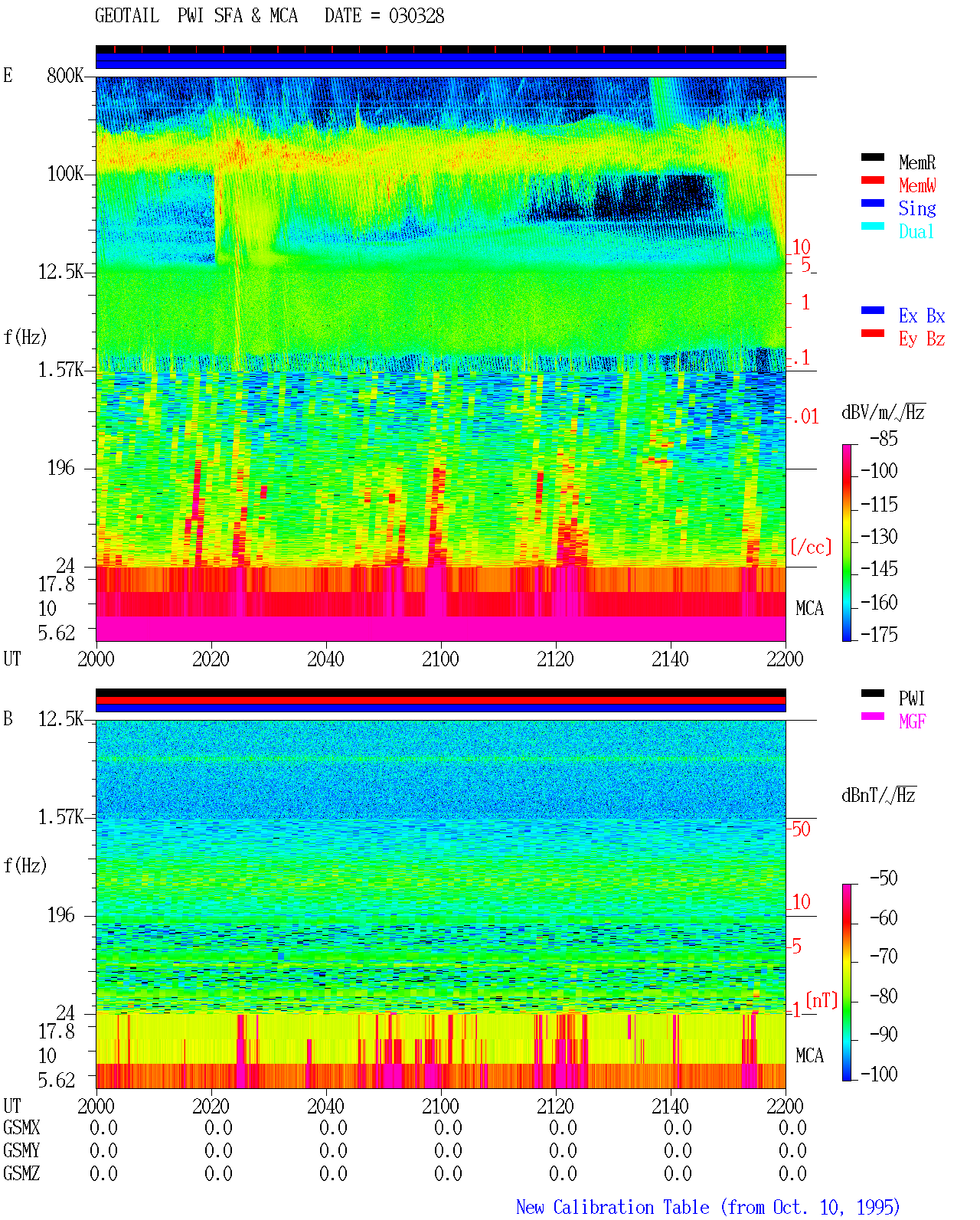This screenshot has height=1220, width=980.
Task: Click the black MemR legend swatch
Action: (873, 157)
